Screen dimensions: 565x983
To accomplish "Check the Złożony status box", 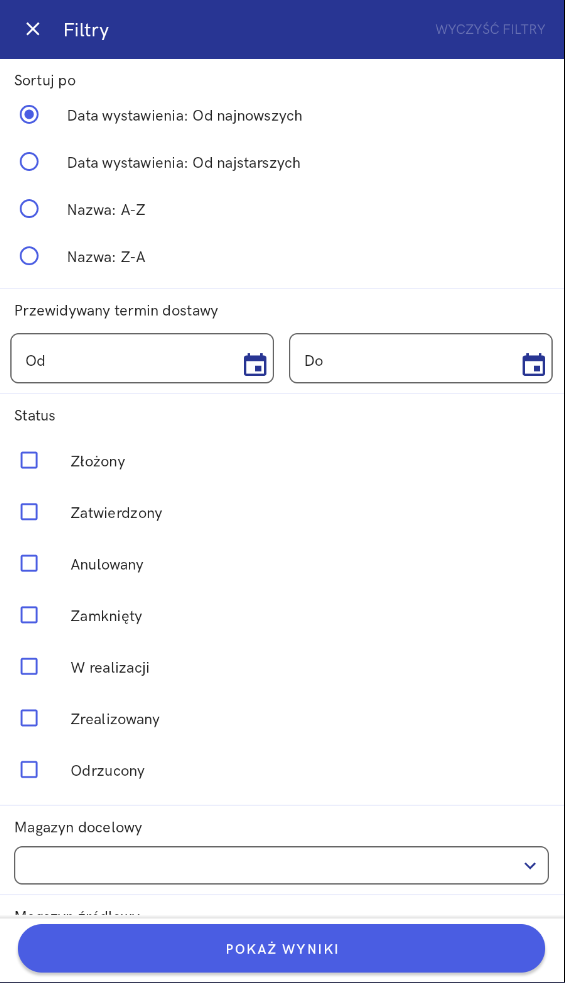I will 29,460.
